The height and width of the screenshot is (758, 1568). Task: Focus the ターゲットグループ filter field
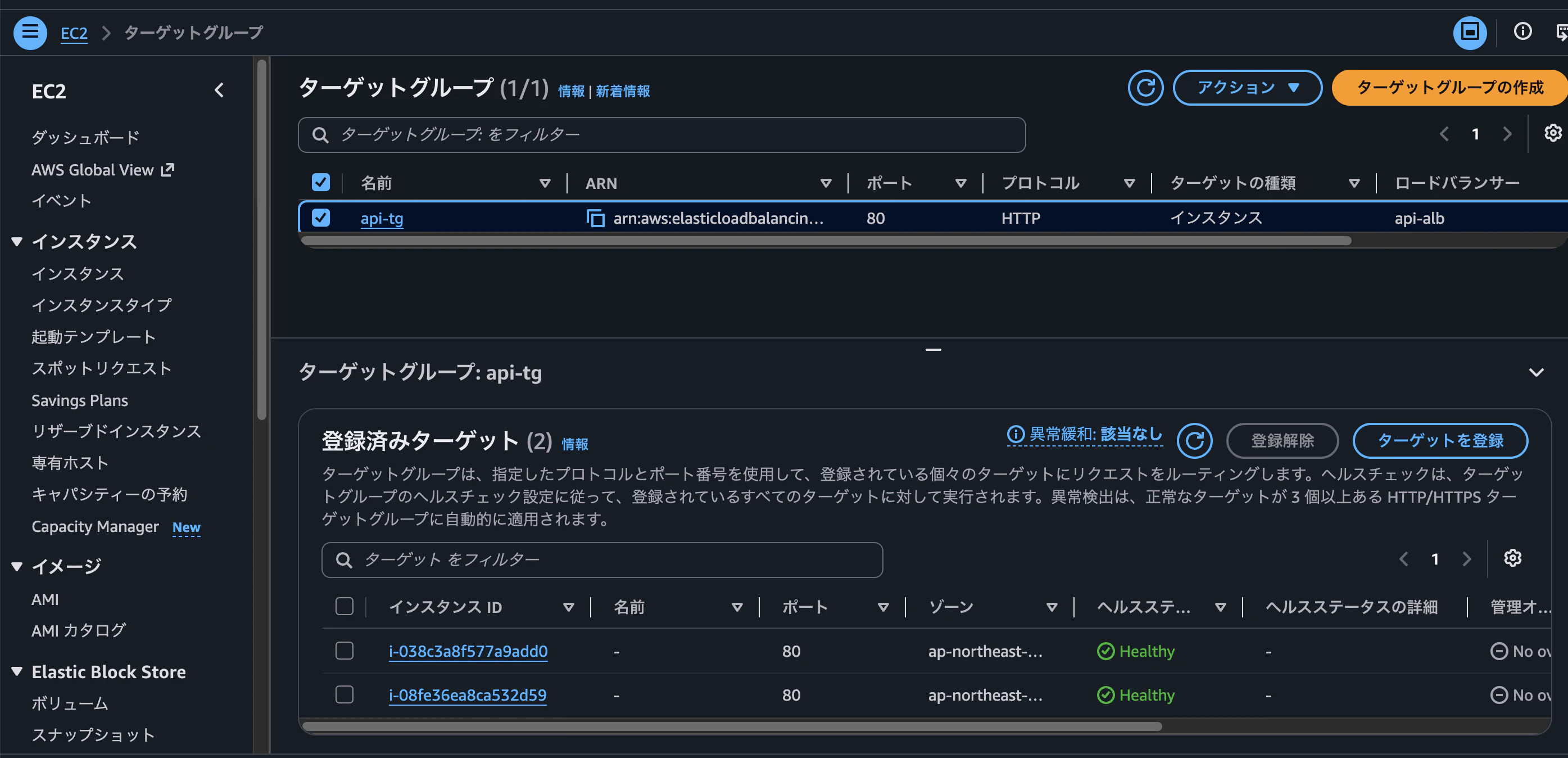point(661,135)
